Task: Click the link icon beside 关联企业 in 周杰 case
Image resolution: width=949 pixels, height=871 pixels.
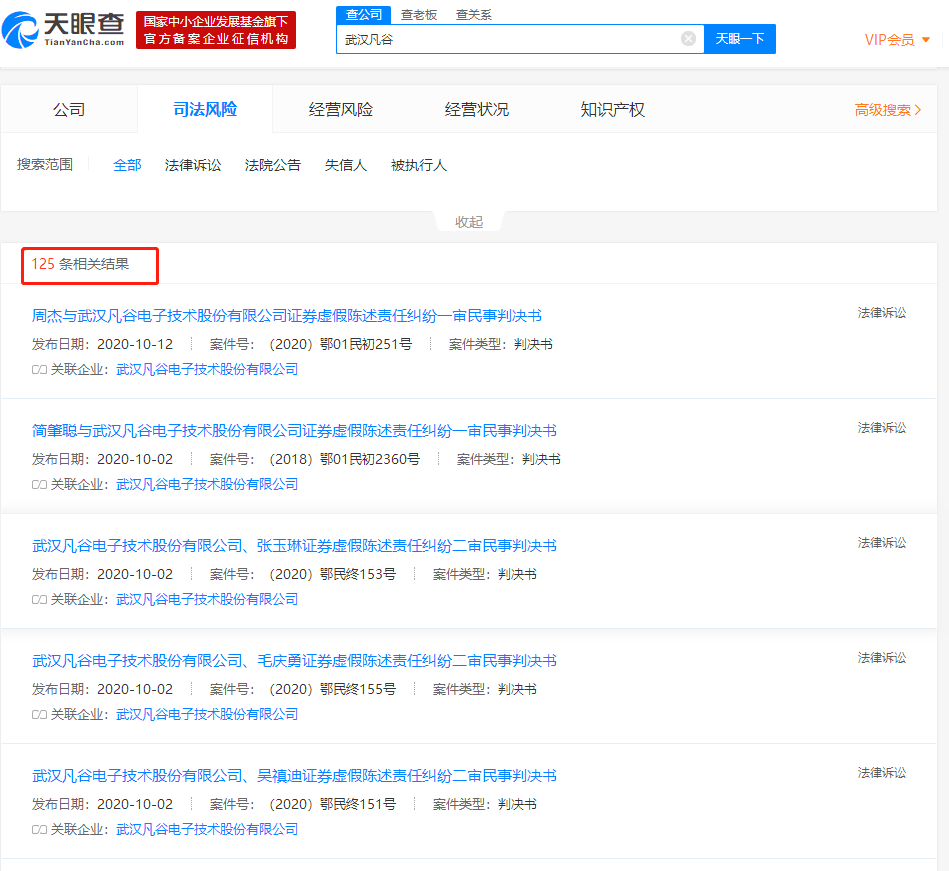Action: pos(39,370)
